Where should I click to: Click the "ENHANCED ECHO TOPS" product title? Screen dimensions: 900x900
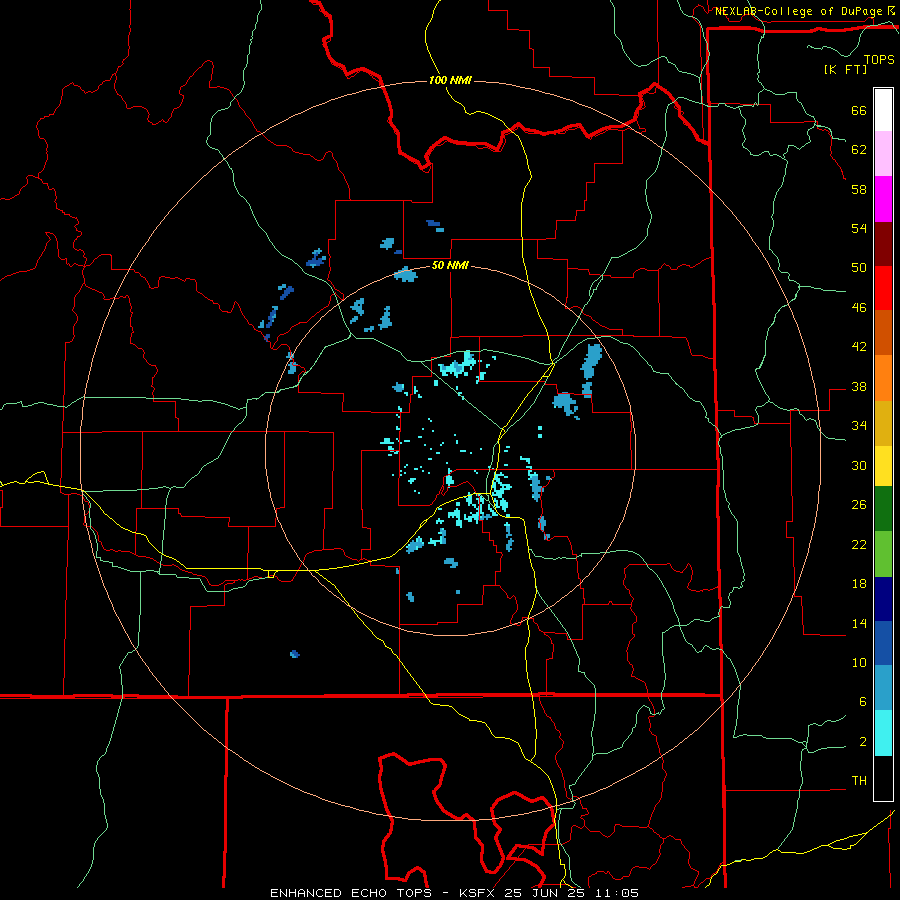(x=351, y=893)
